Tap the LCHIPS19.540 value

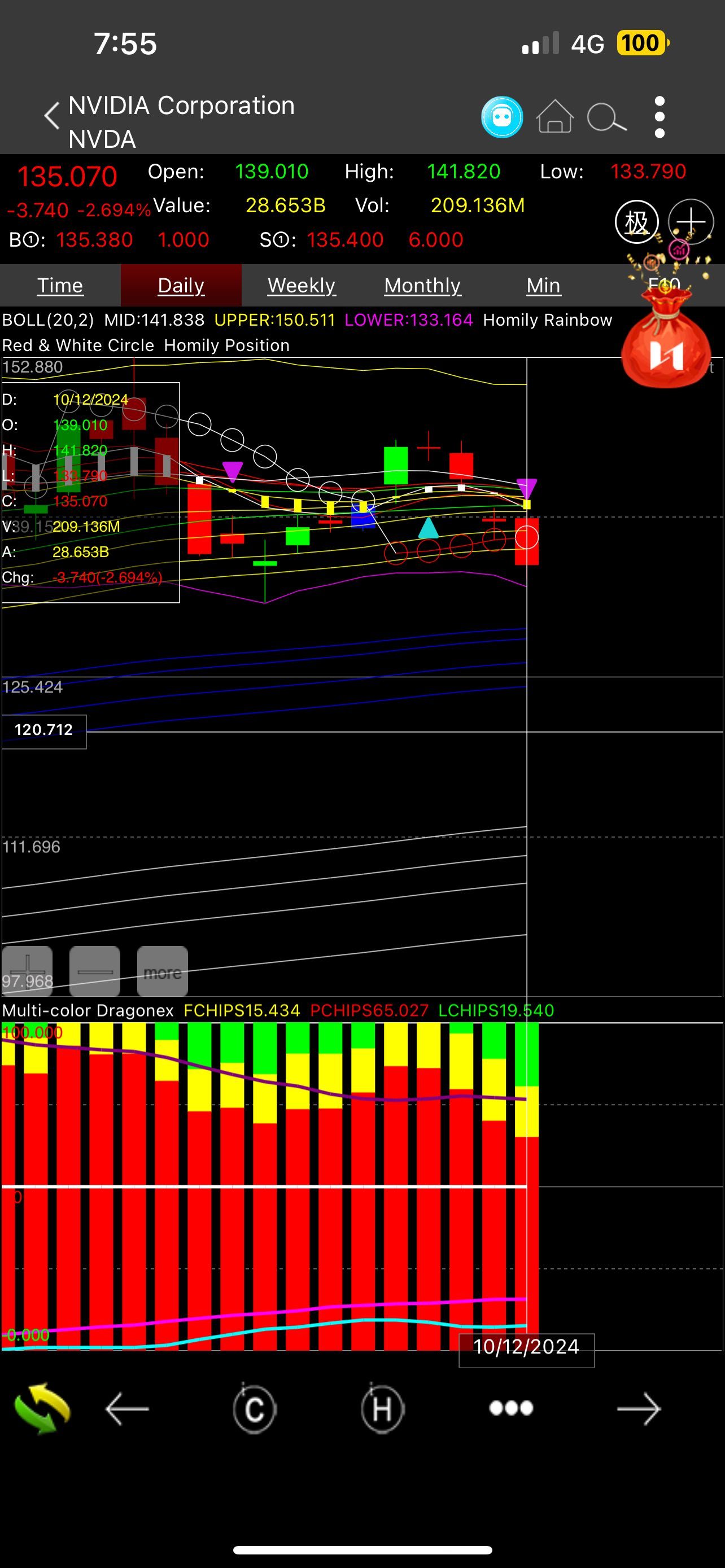(496, 1010)
